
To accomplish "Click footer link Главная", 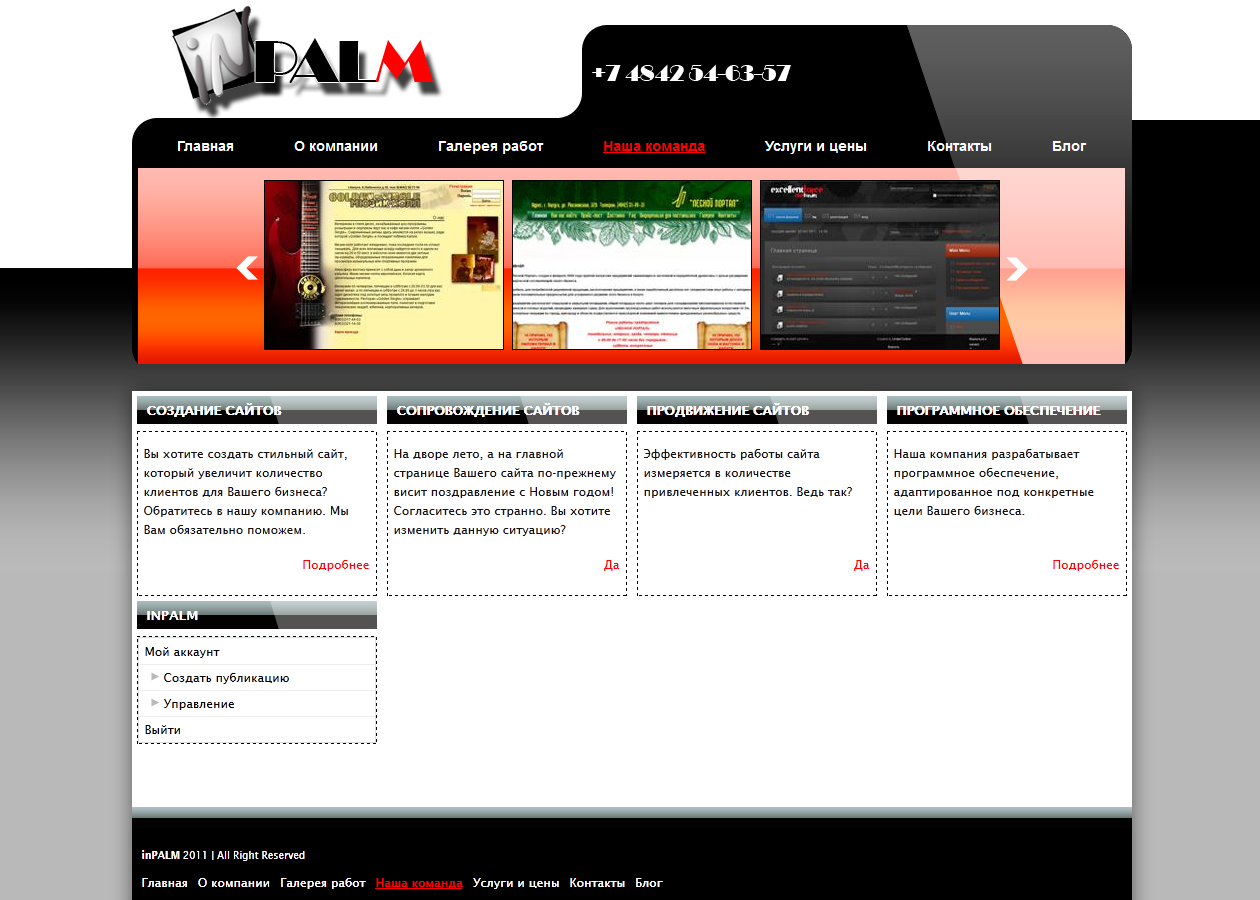I will tap(165, 883).
